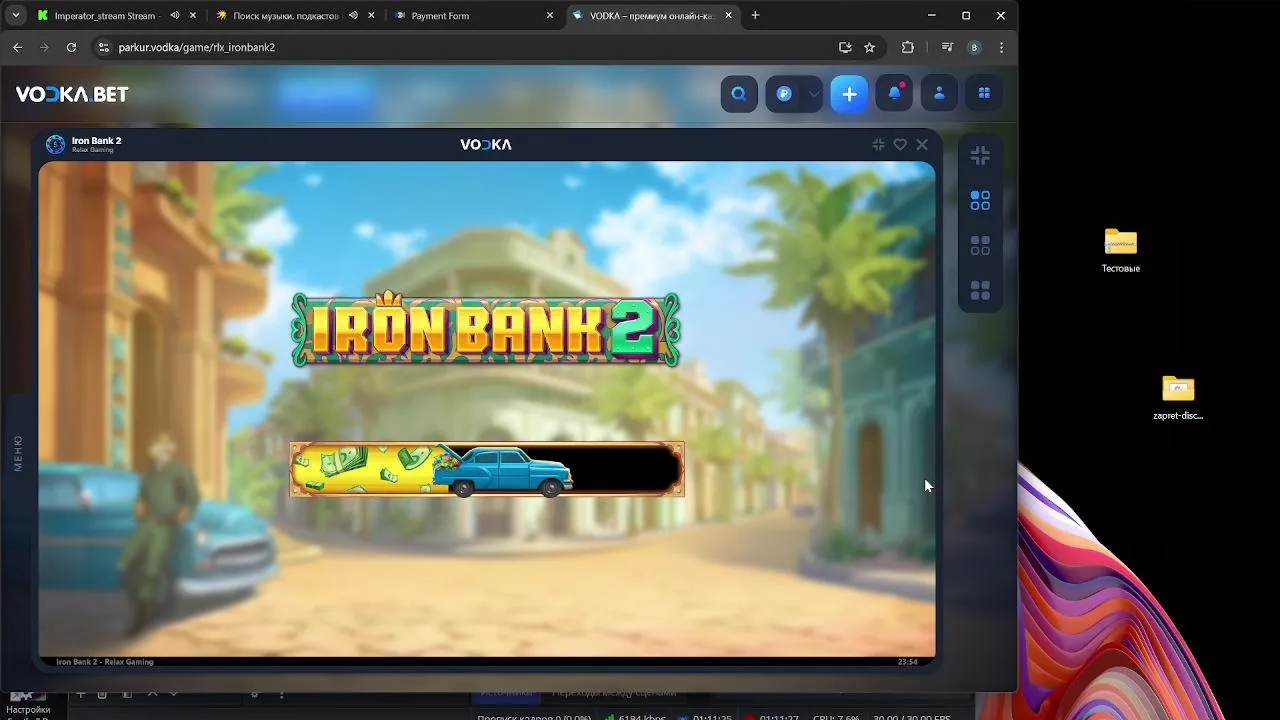1280x720 pixels.
Task: Click the install app icon in address bar
Action: (845, 47)
